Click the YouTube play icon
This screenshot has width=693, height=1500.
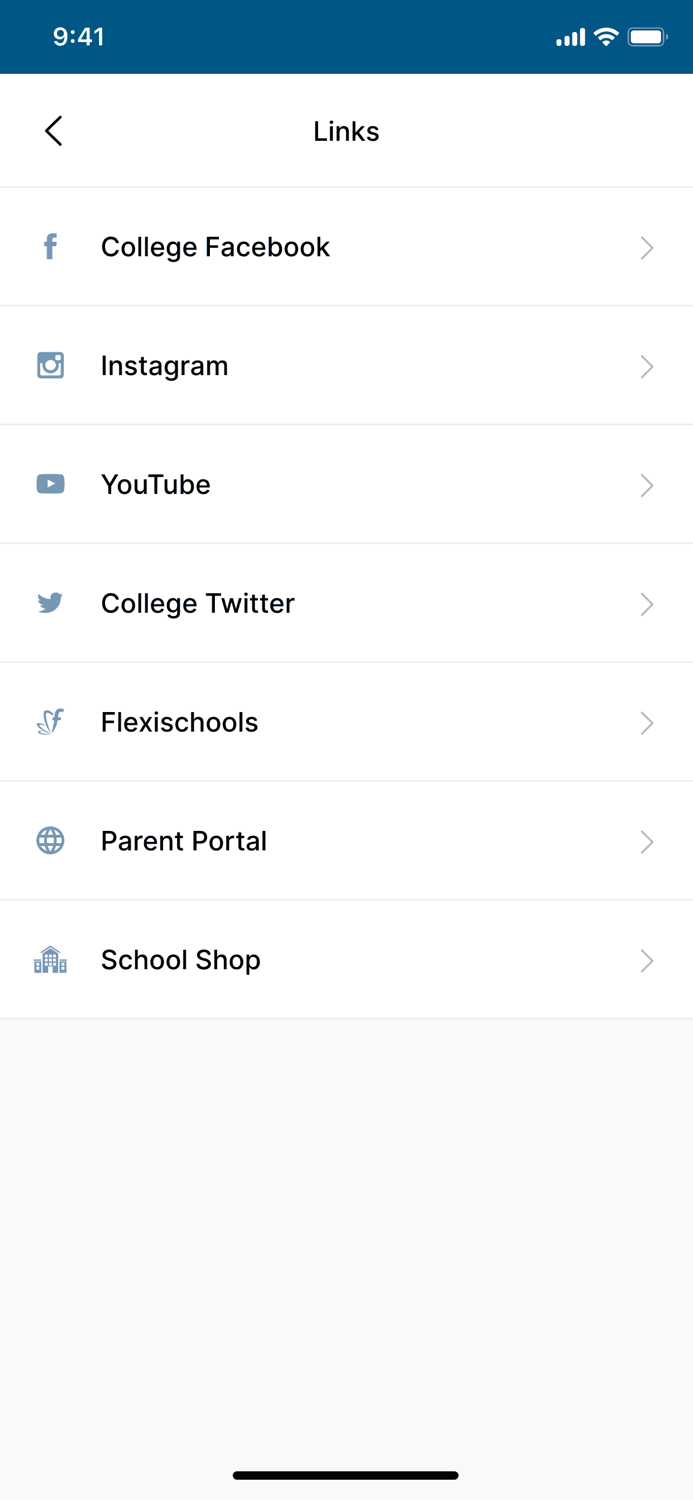click(50, 484)
